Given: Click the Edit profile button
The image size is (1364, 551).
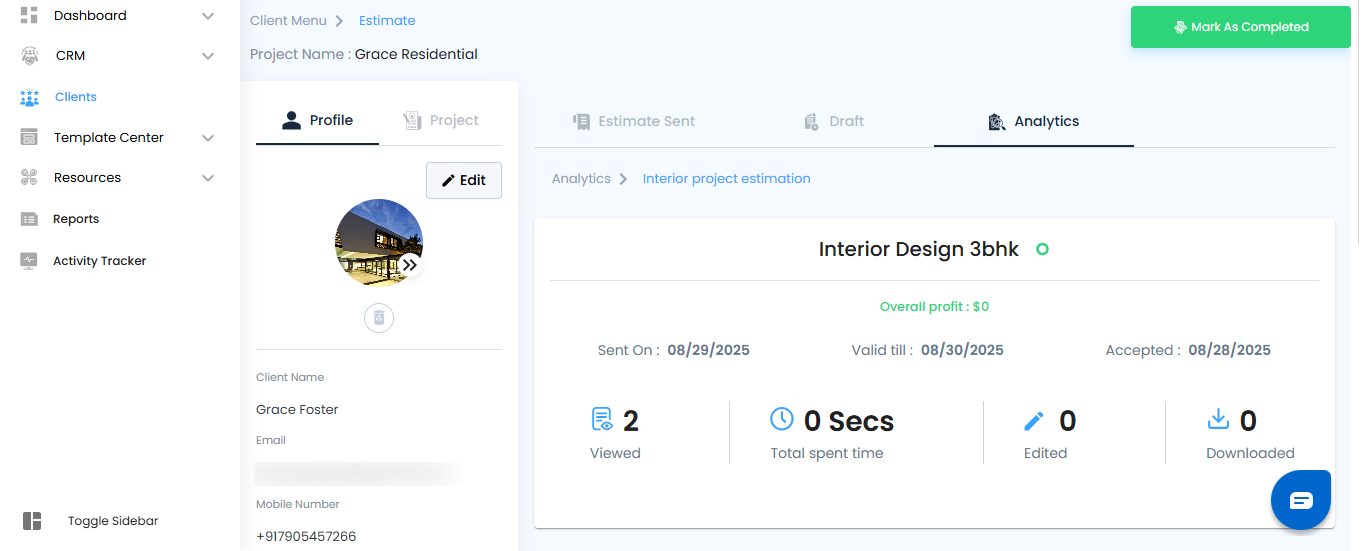Looking at the screenshot, I should click(x=464, y=180).
